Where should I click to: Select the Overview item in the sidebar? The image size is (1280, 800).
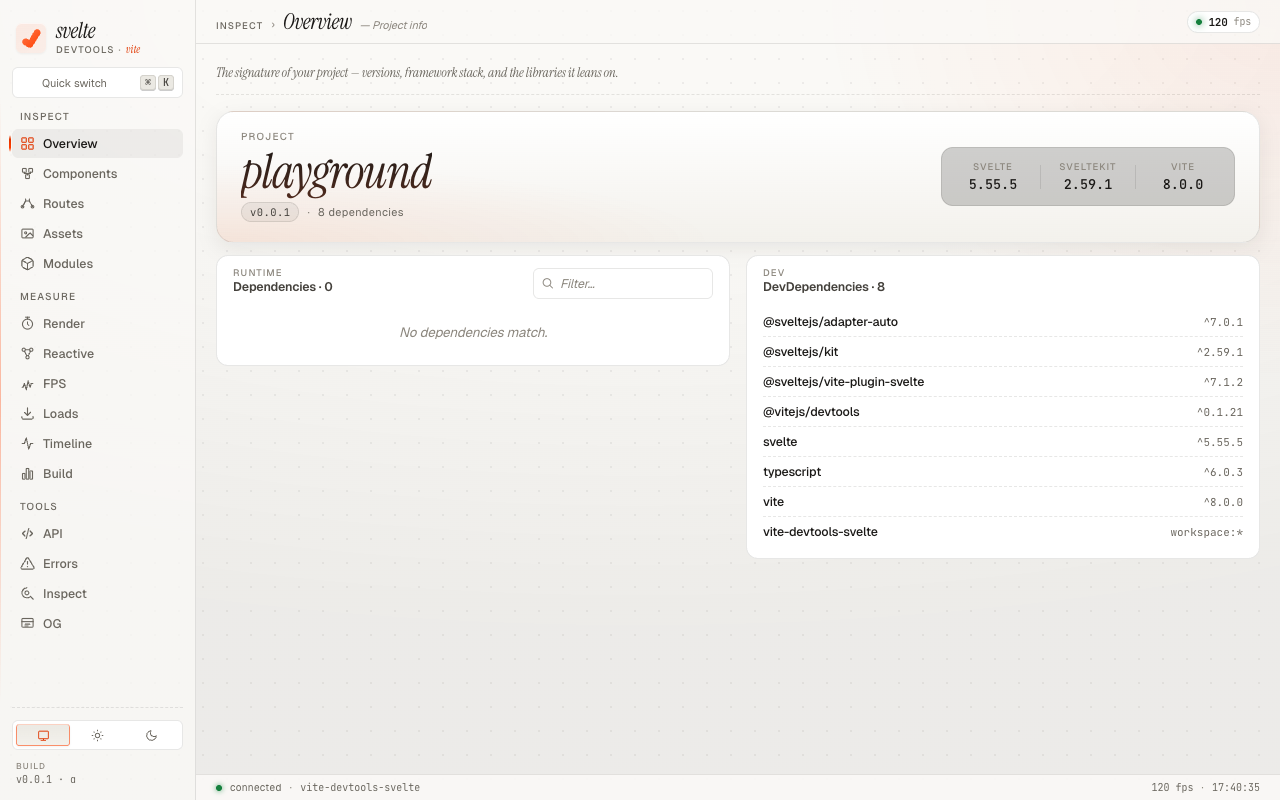[x=97, y=144]
